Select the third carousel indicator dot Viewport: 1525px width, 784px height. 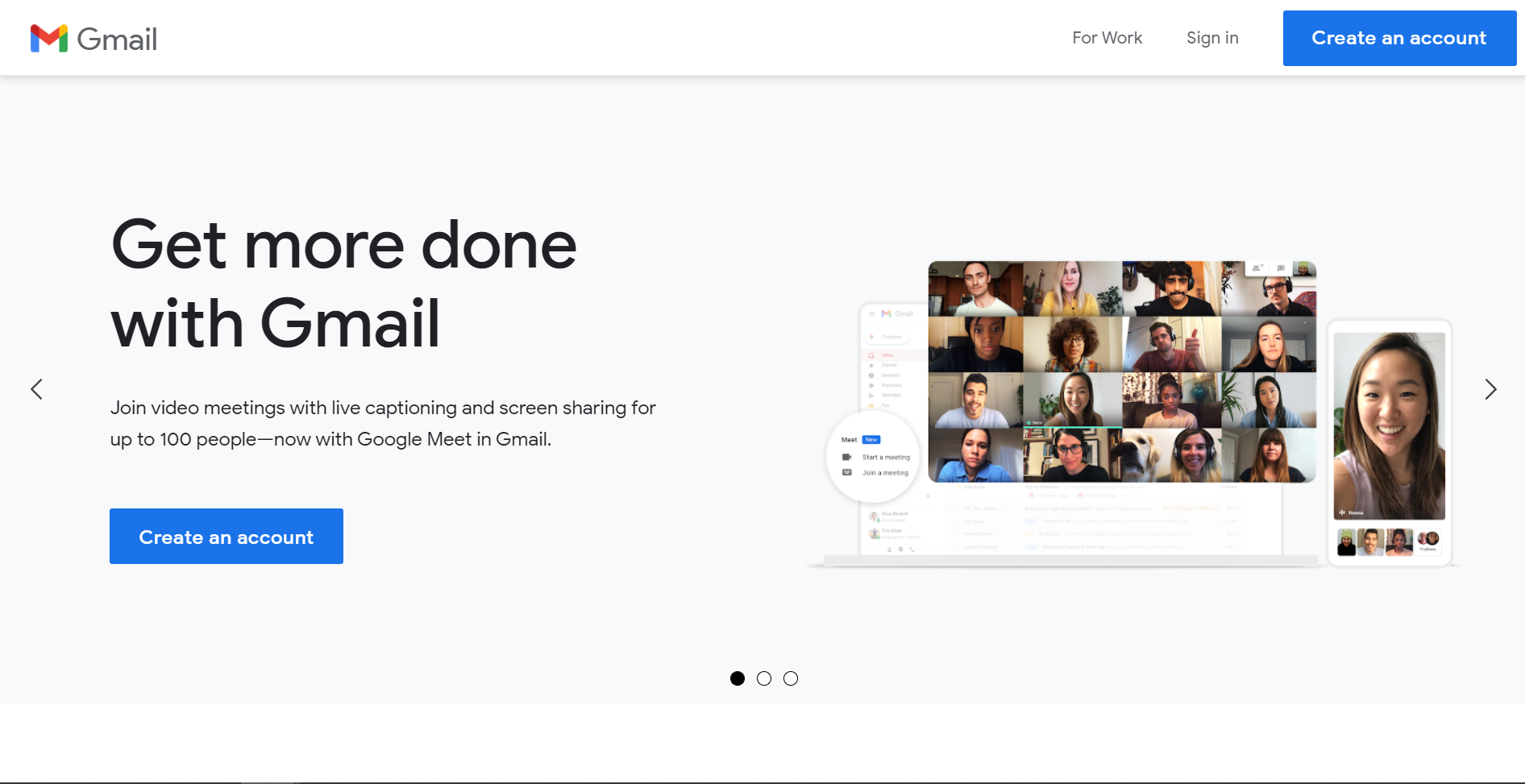(791, 678)
